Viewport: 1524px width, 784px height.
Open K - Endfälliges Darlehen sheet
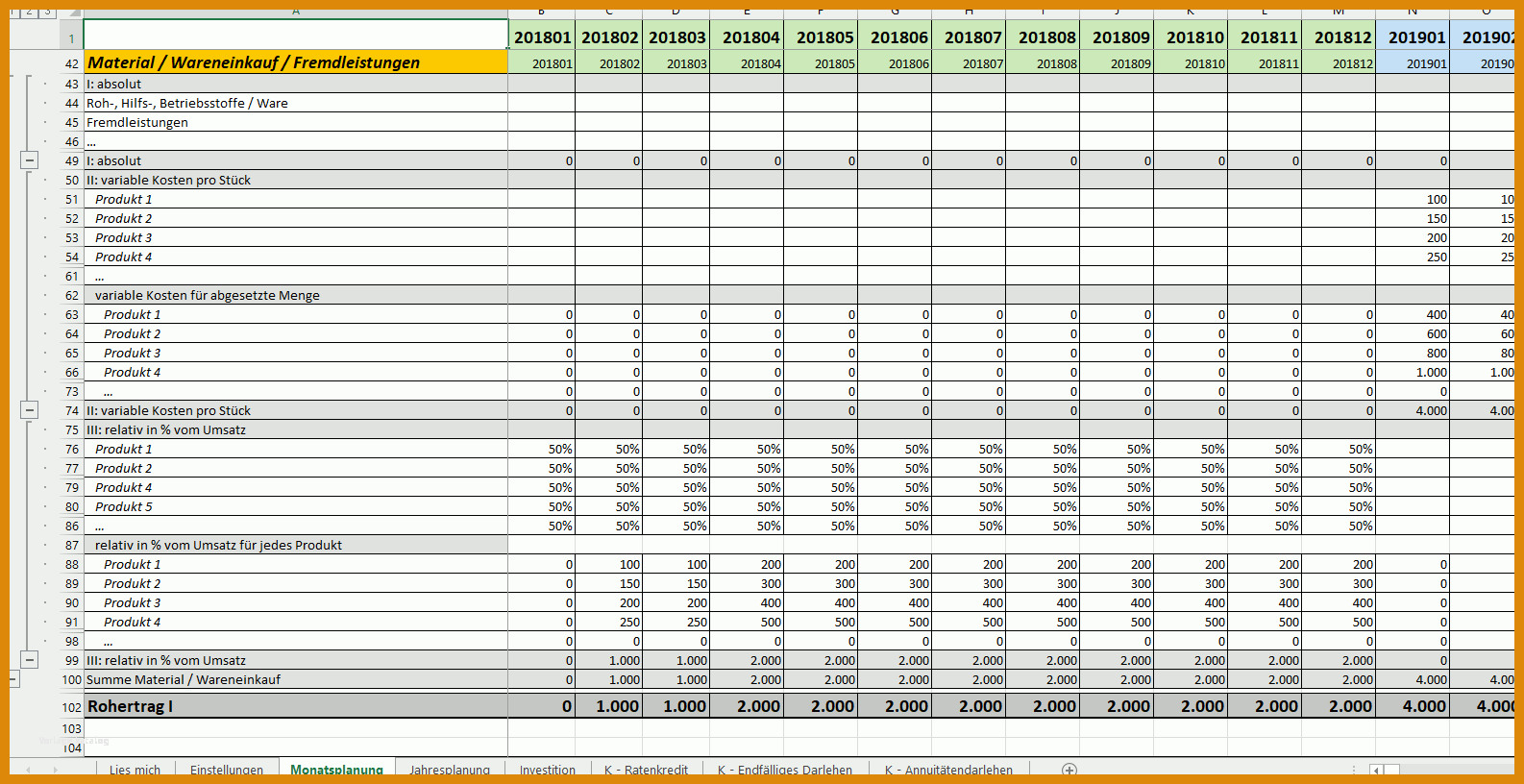coord(785,770)
